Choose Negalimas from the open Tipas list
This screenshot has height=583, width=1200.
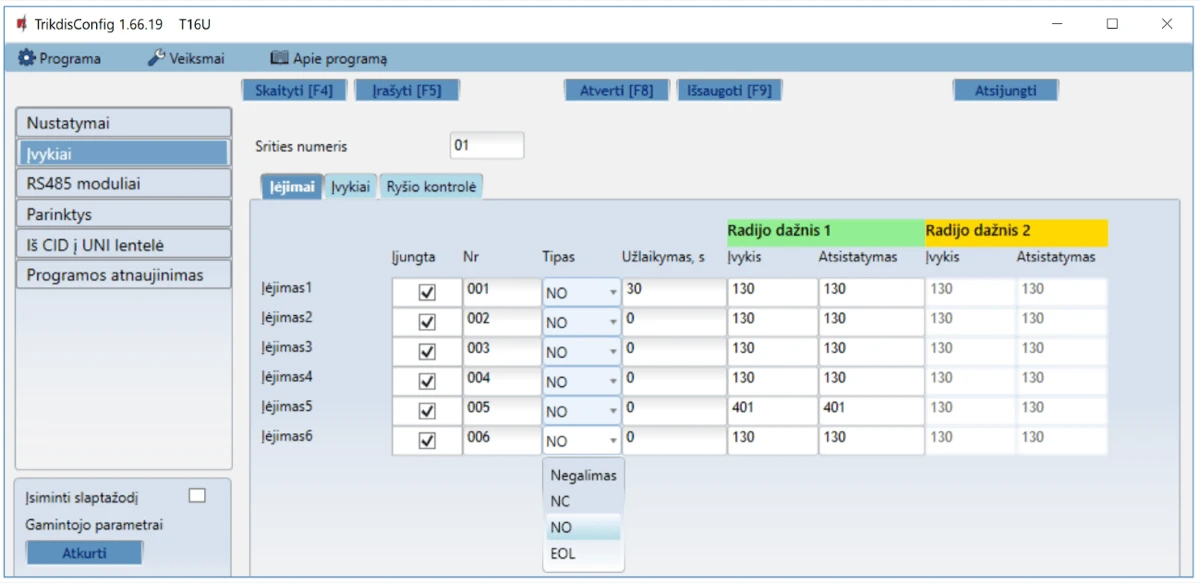583,476
